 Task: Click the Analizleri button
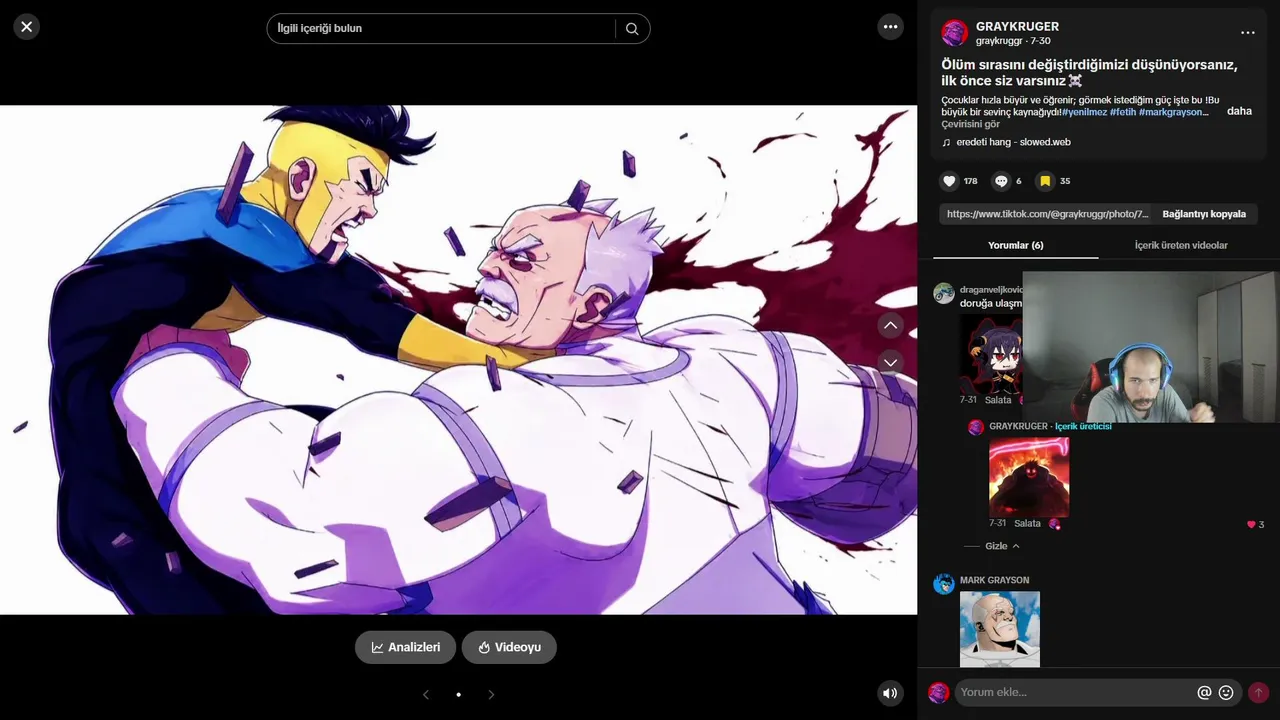coord(405,647)
